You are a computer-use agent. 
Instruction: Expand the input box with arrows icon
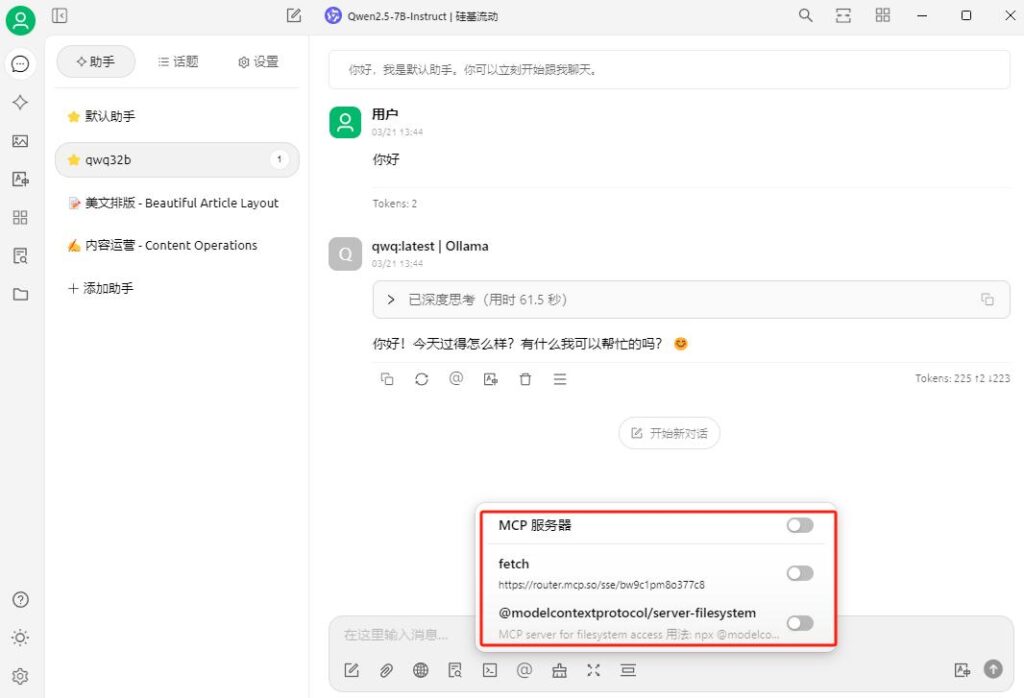[593, 670]
